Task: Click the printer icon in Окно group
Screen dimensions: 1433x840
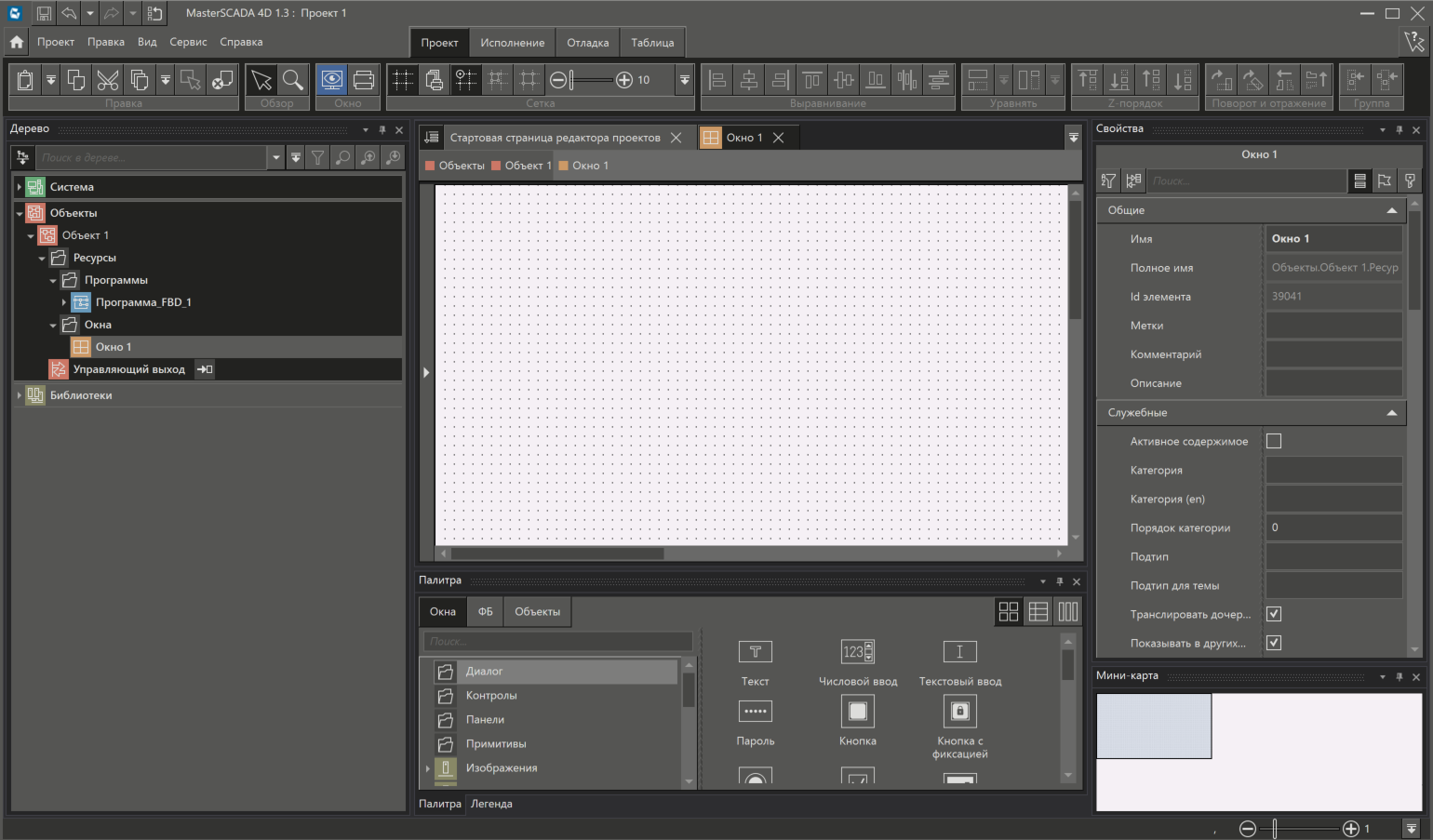Action: 364,80
